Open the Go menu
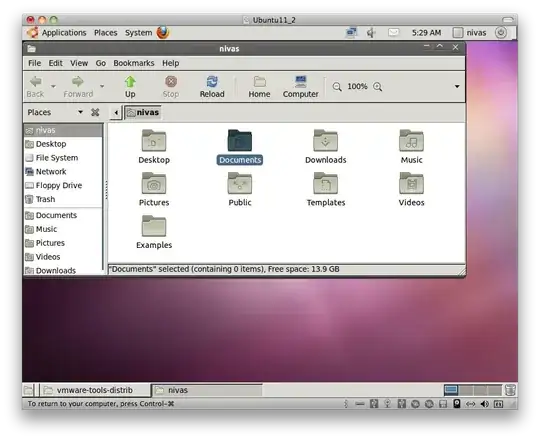This screenshot has height=440, width=540. tap(101, 63)
